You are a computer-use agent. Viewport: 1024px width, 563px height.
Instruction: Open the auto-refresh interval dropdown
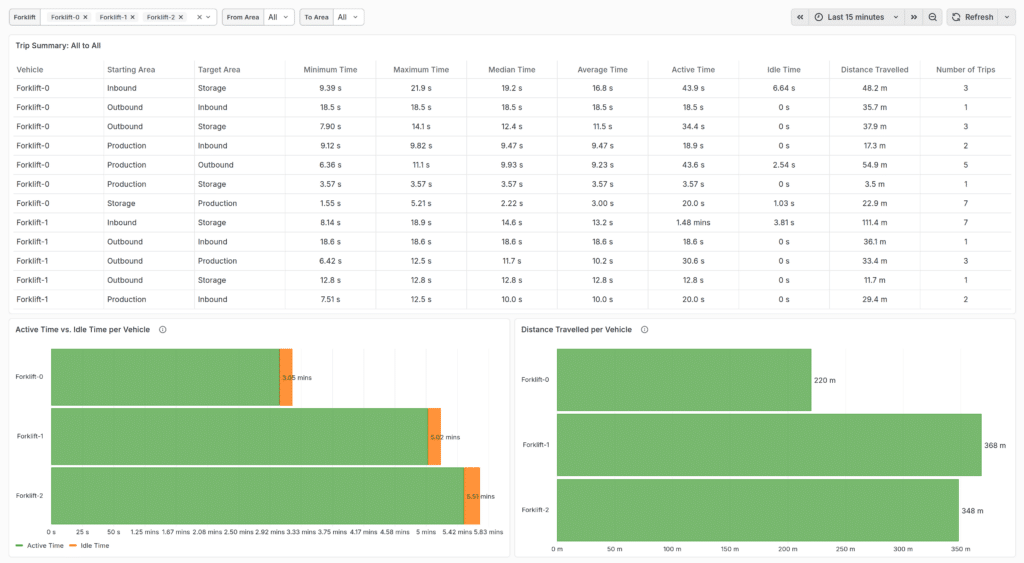point(1007,17)
